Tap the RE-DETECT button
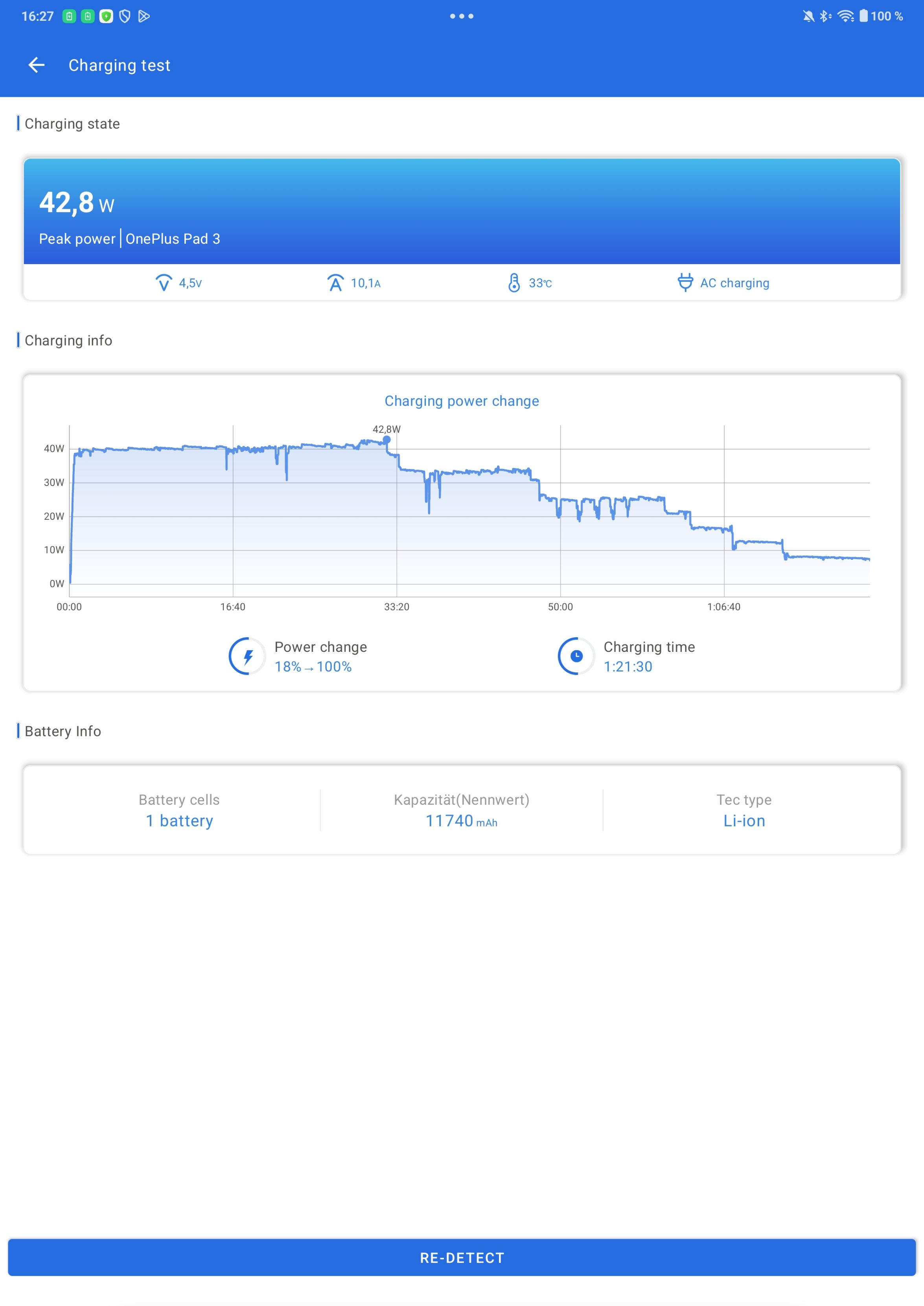The width and height of the screenshot is (924, 1306). pos(462,1258)
